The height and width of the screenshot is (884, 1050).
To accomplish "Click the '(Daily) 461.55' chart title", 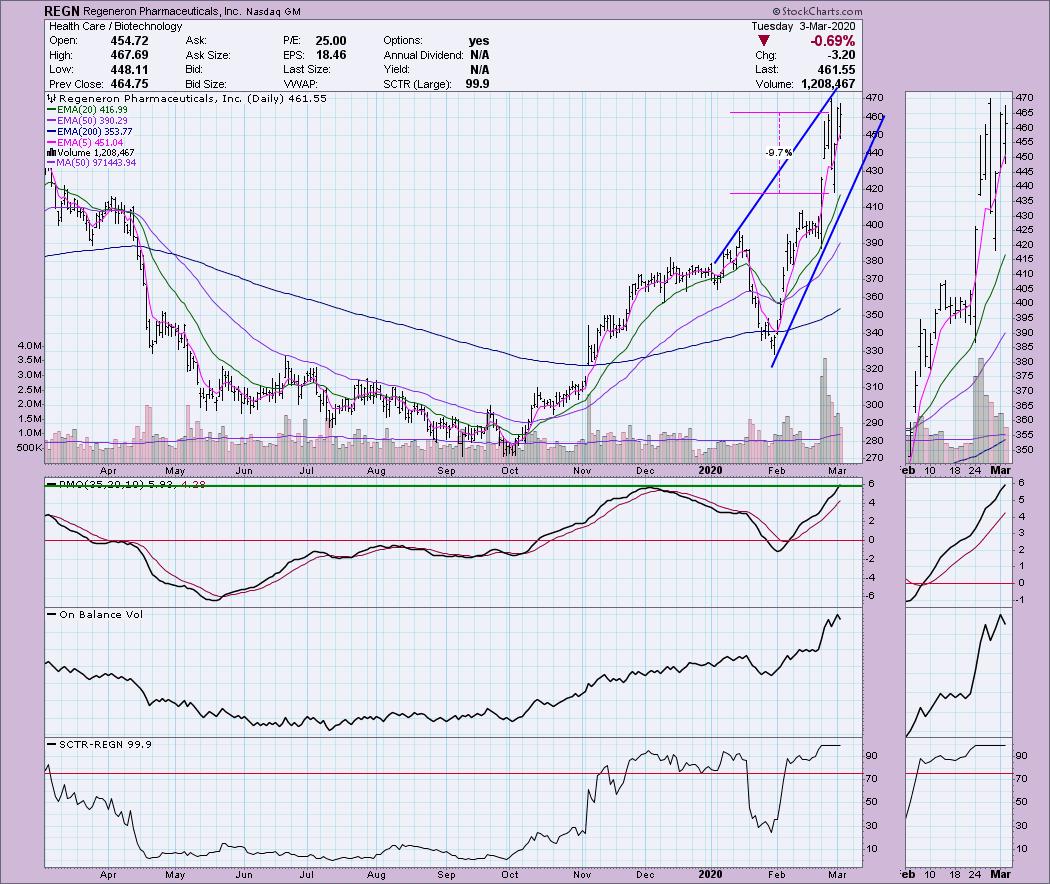I will click(287, 98).
